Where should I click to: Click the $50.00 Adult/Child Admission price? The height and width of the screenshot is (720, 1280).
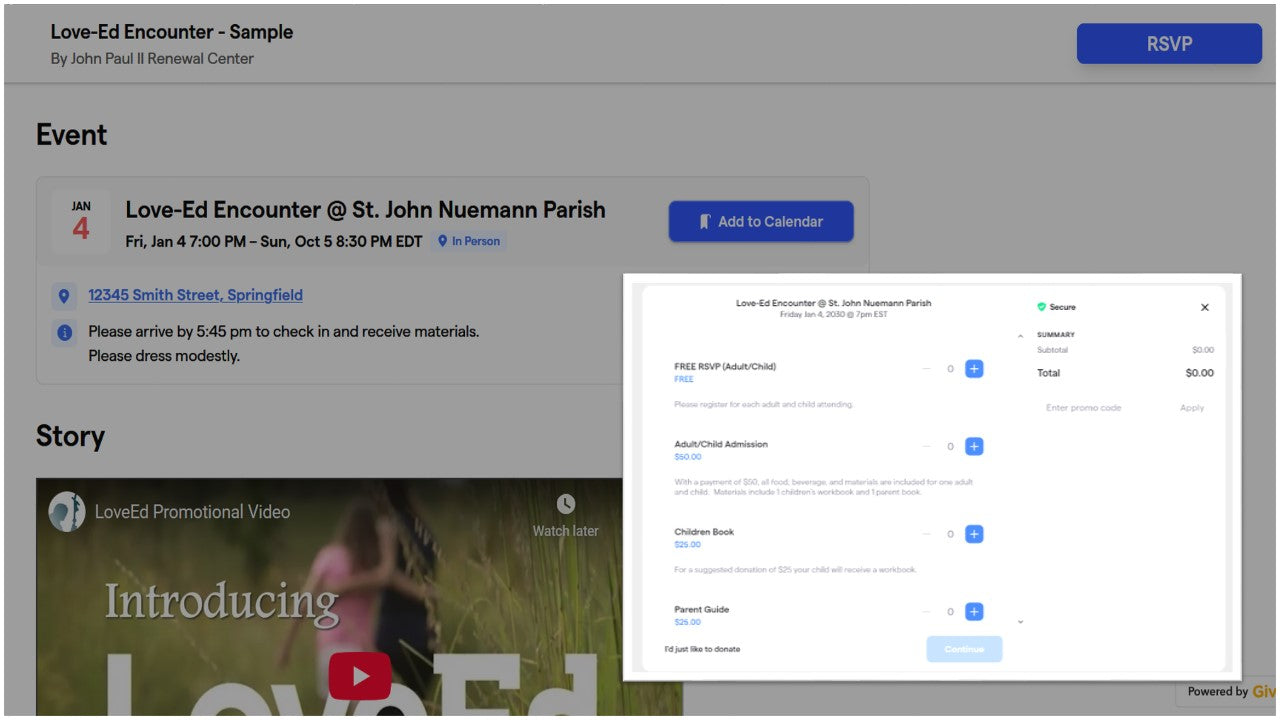click(x=688, y=457)
